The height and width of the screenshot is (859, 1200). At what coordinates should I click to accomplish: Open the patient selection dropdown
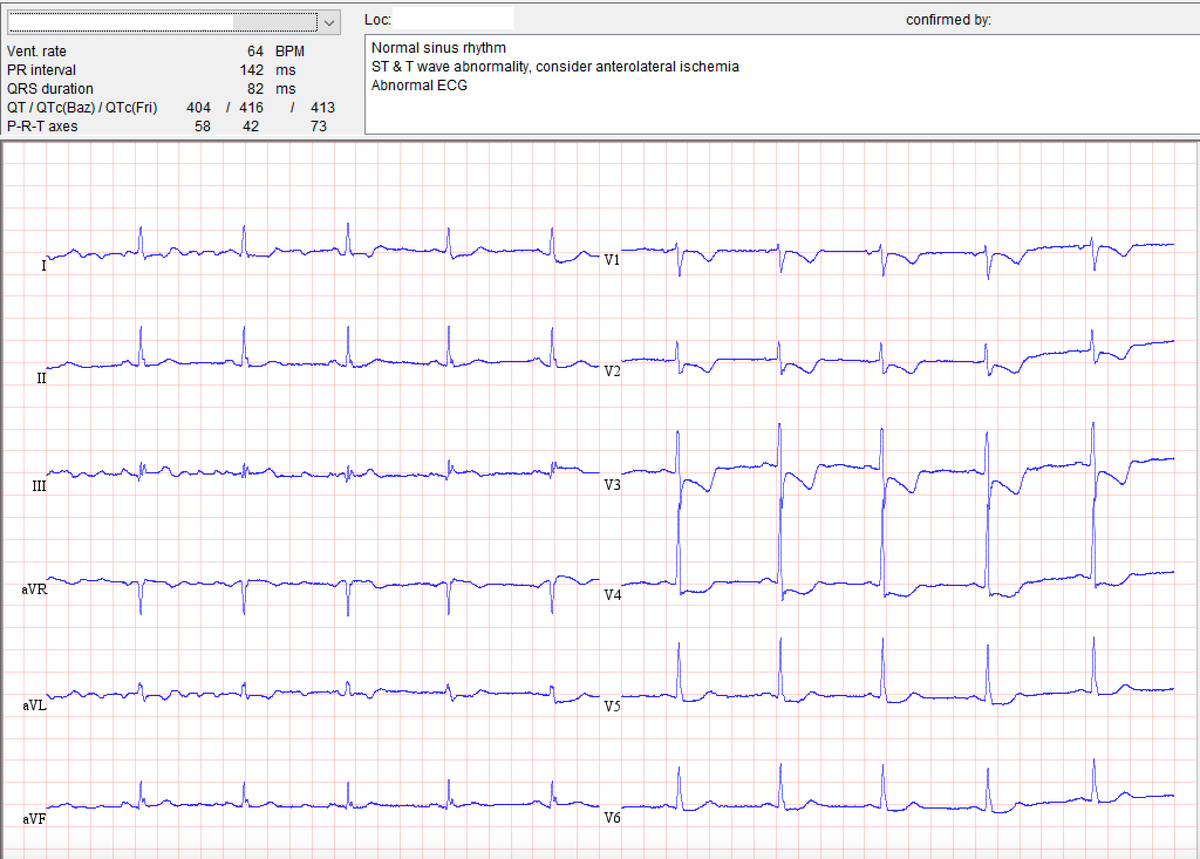pos(331,21)
